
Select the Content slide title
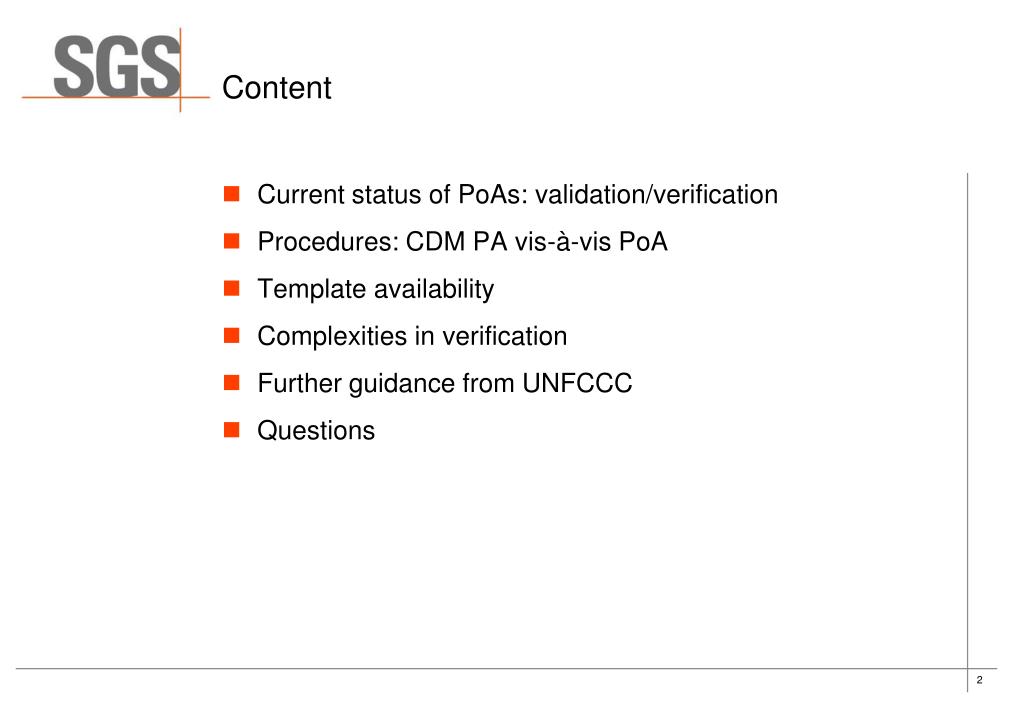(277, 87)
